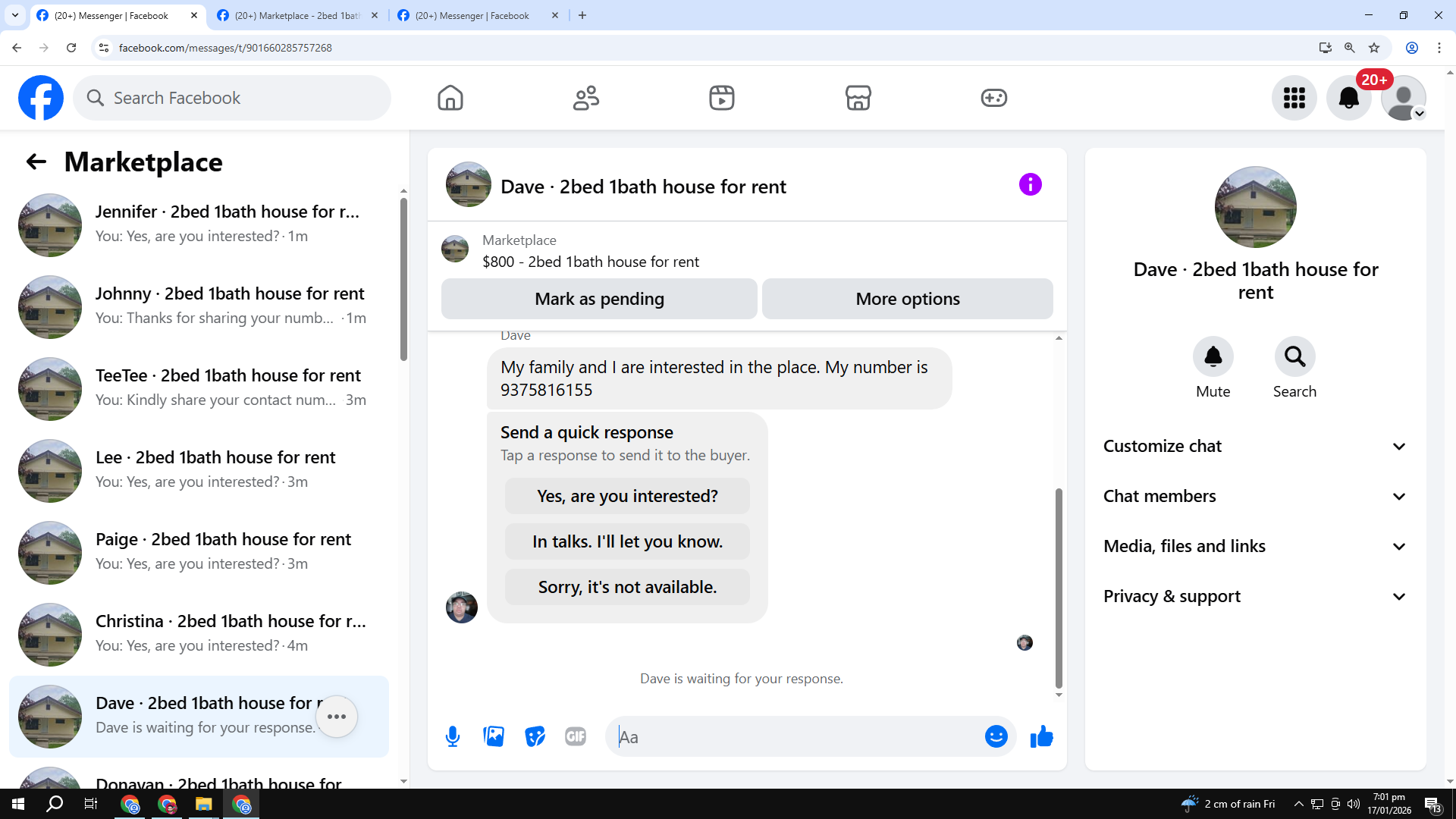The height and width of the screenshot is (819, 1456).
Task: Click the chat message scrollbar
Action: coord(1059,588)
